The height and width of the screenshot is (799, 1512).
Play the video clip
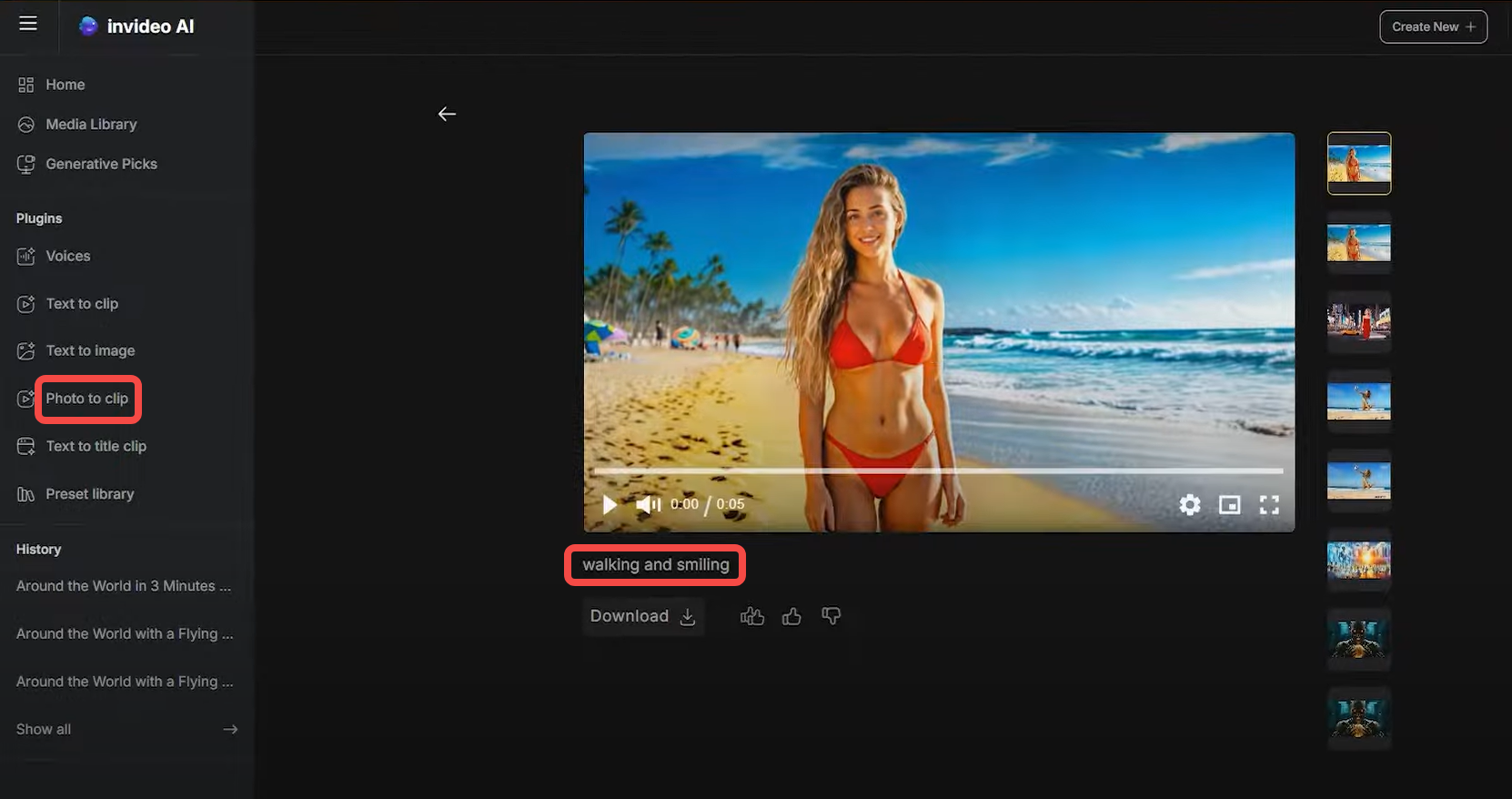tap(610, 504)
